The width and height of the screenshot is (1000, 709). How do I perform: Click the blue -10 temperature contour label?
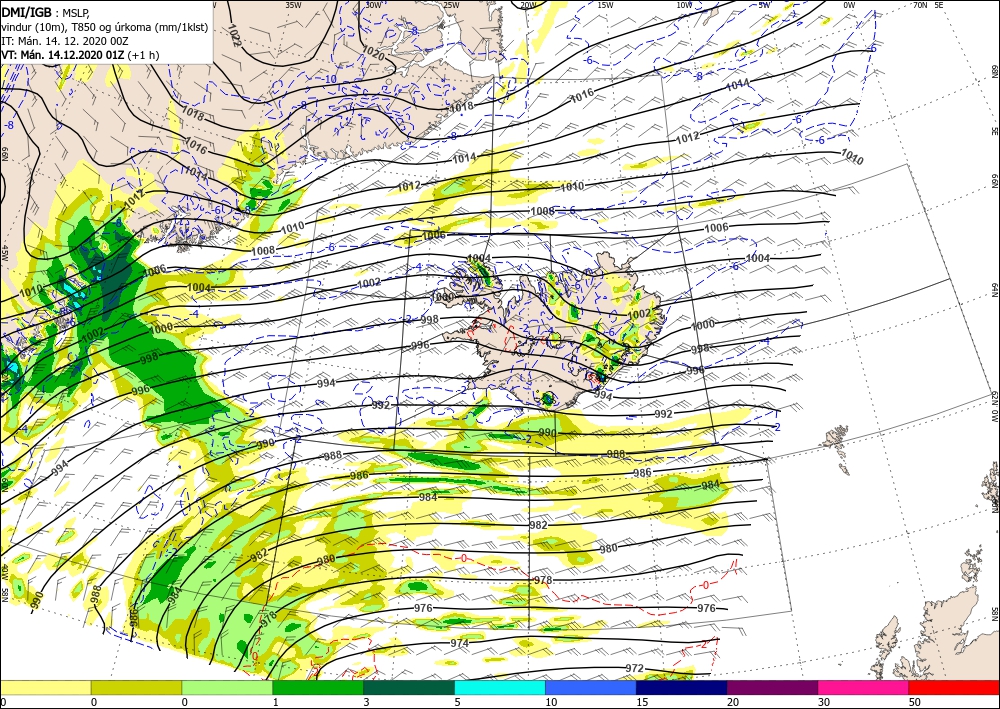point(328,79)
